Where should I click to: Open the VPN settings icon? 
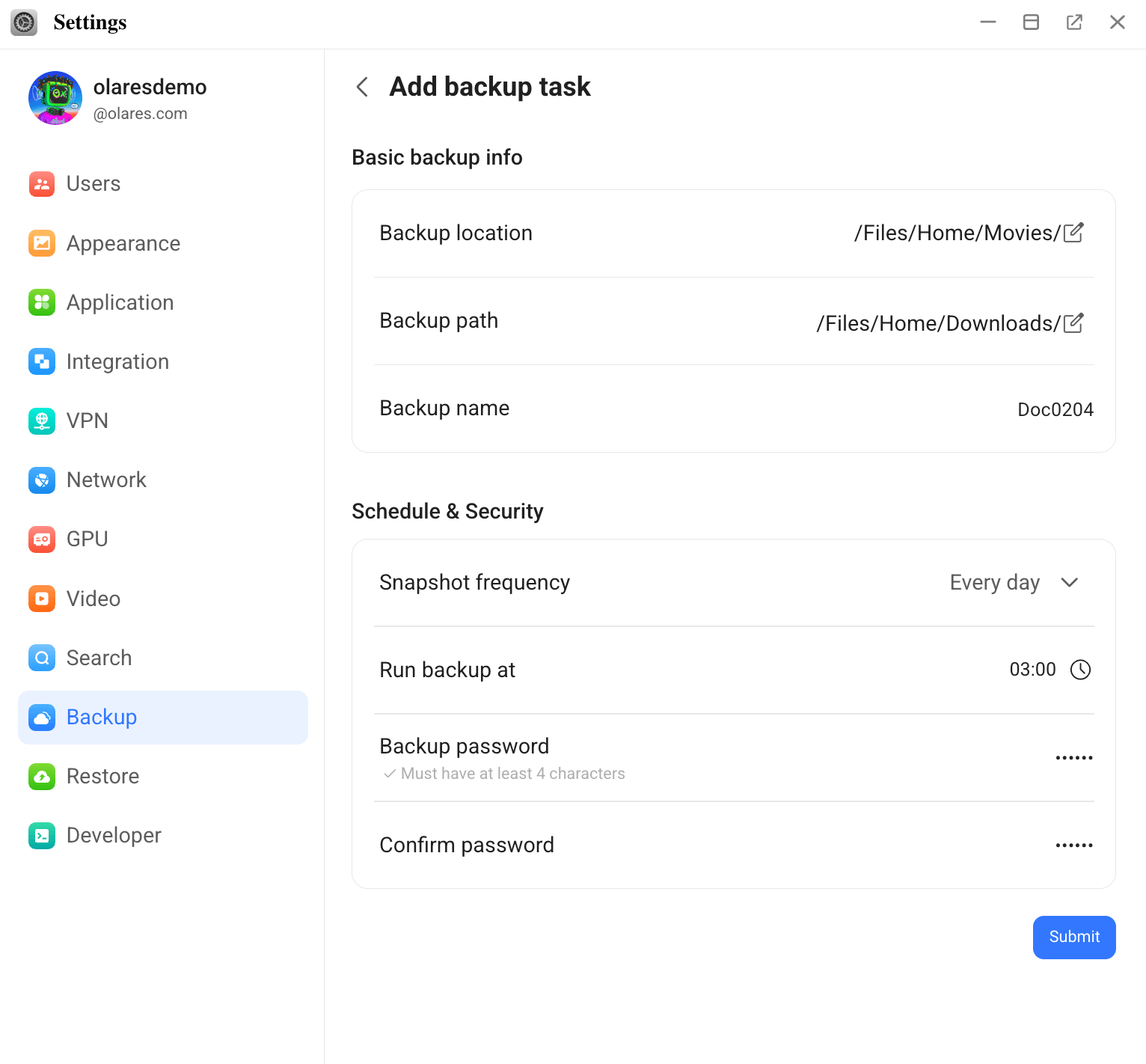pos(42,421)
